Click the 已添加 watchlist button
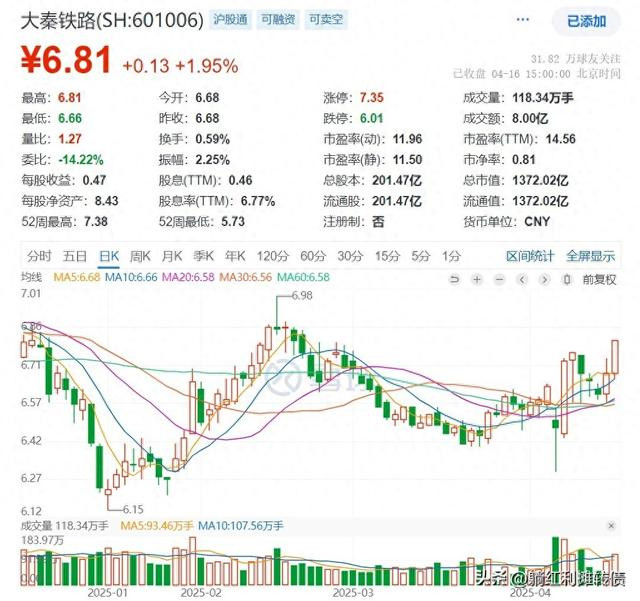The width and height of the screenshot is (640, 601). (587, 21)
